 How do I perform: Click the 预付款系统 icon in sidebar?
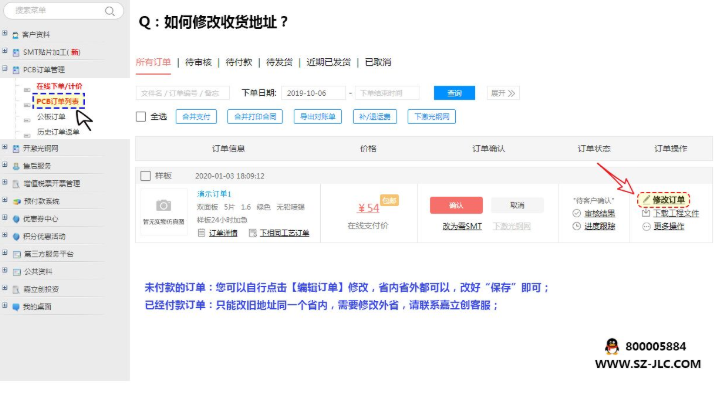point(14,200)
